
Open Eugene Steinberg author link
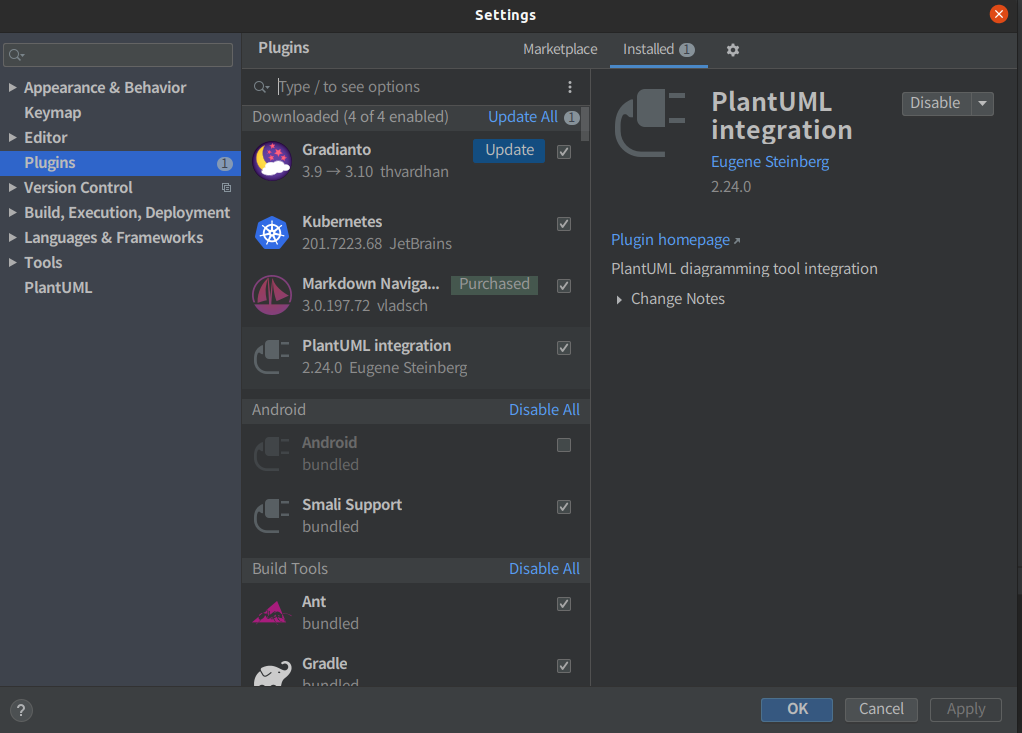pos(770,162)
